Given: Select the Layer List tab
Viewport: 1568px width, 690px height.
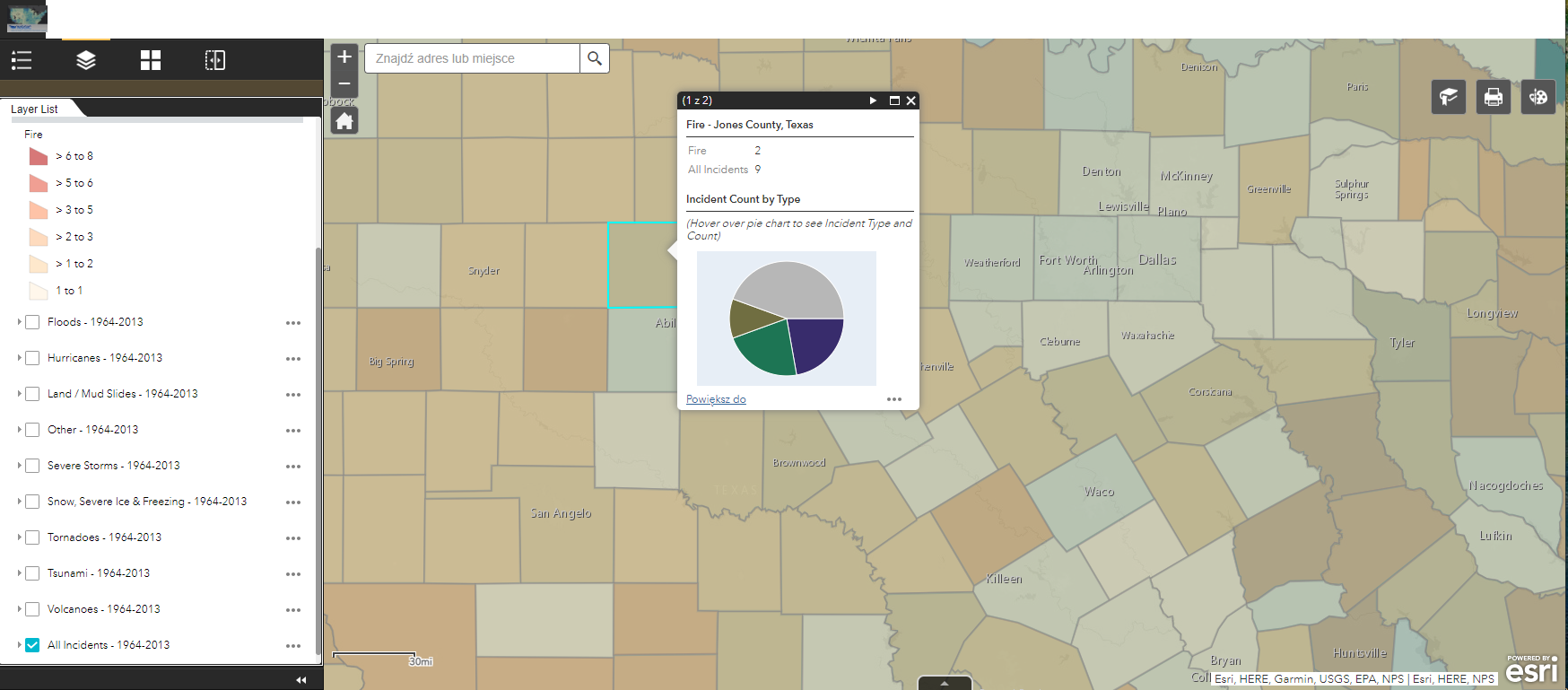Looking at the screenshot, I should (35, 109).
